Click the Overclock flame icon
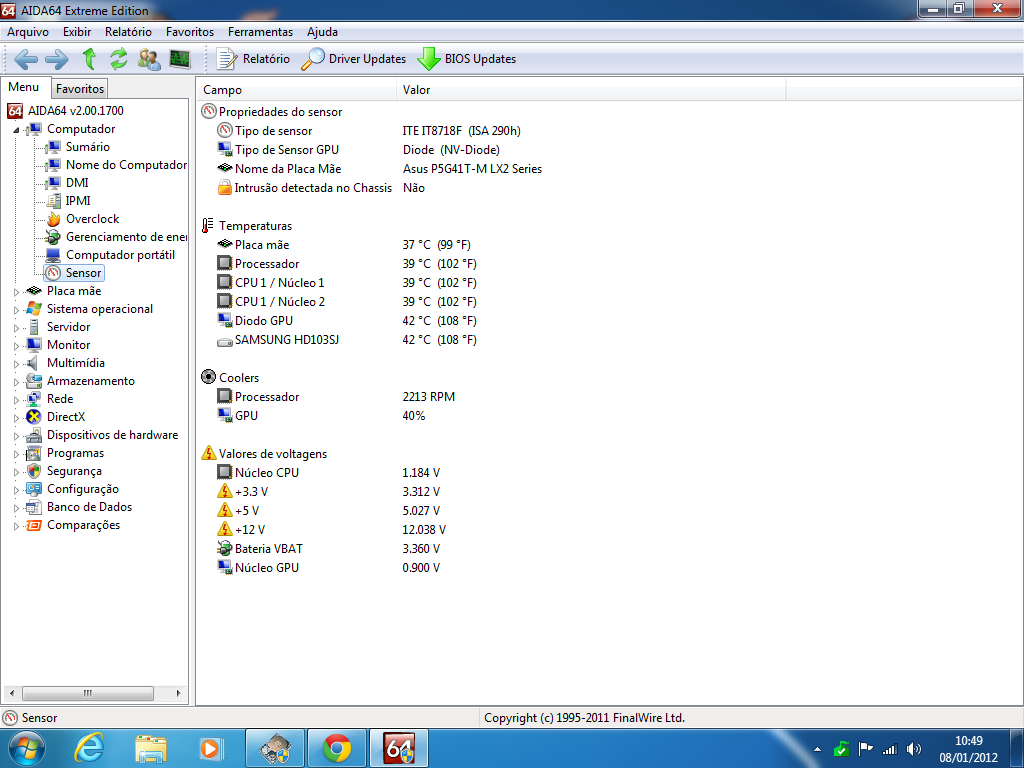 [x=54, y=219]
